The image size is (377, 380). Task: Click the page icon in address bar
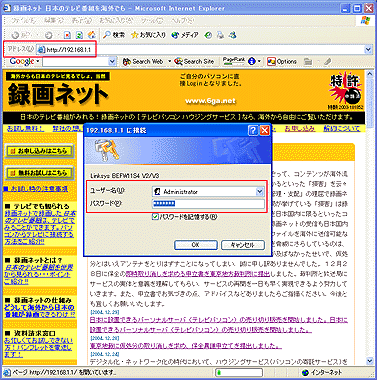tap(41, 50)
